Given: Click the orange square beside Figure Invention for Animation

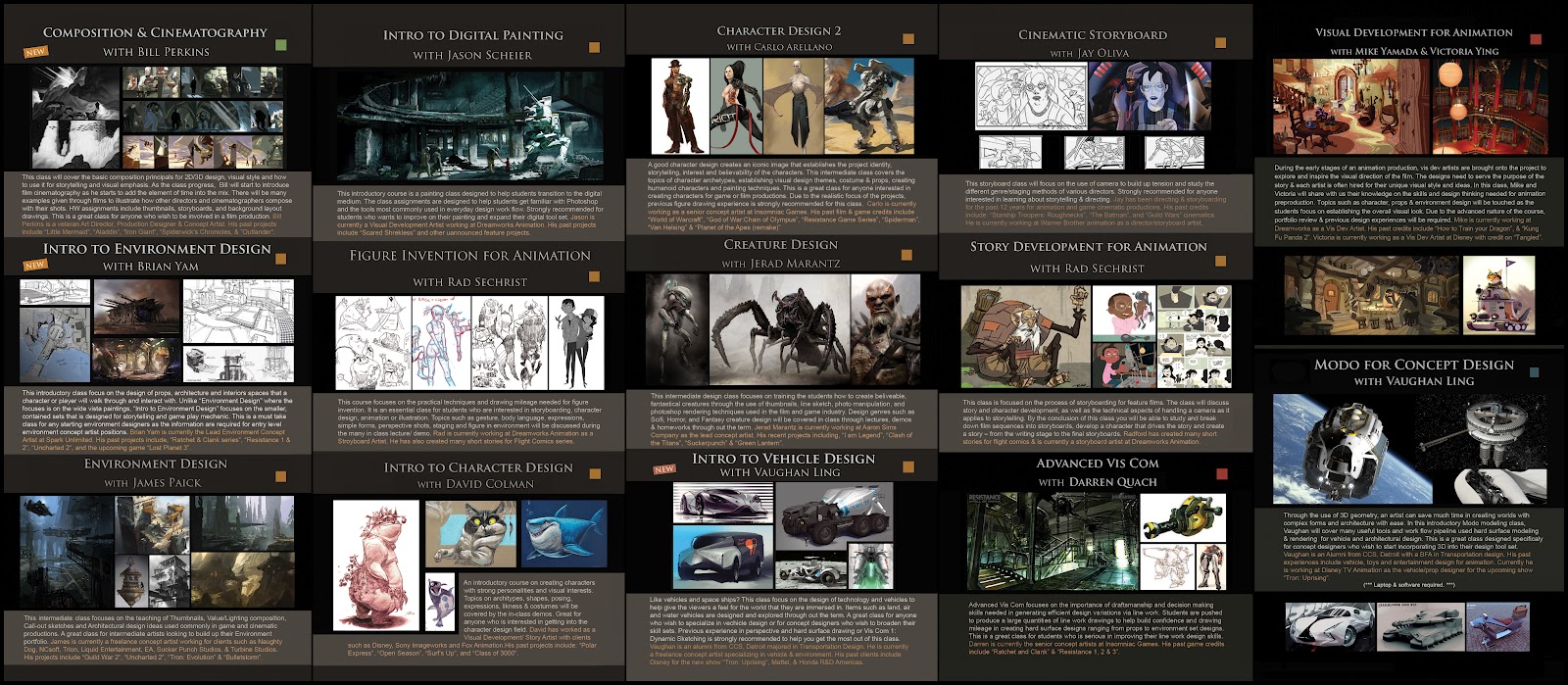Looking at the screenshot, I should tap(594, 274).
